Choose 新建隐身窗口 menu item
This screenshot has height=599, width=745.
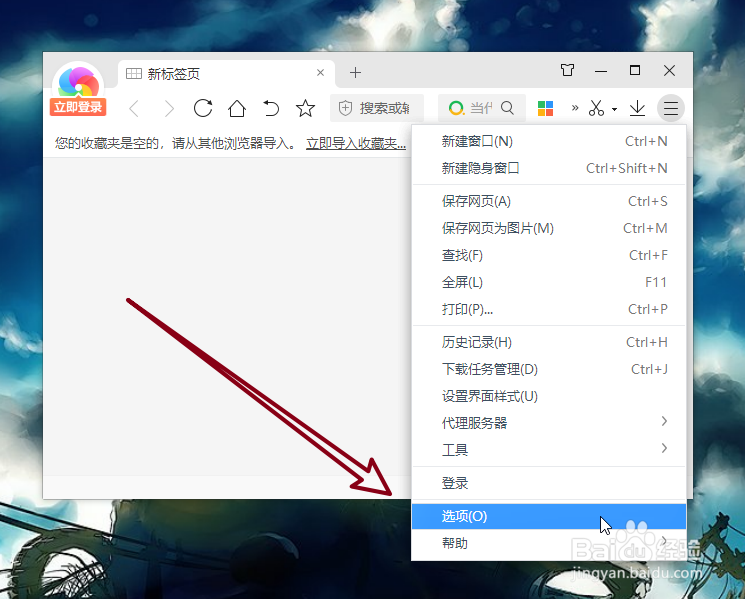click(549, 168)
